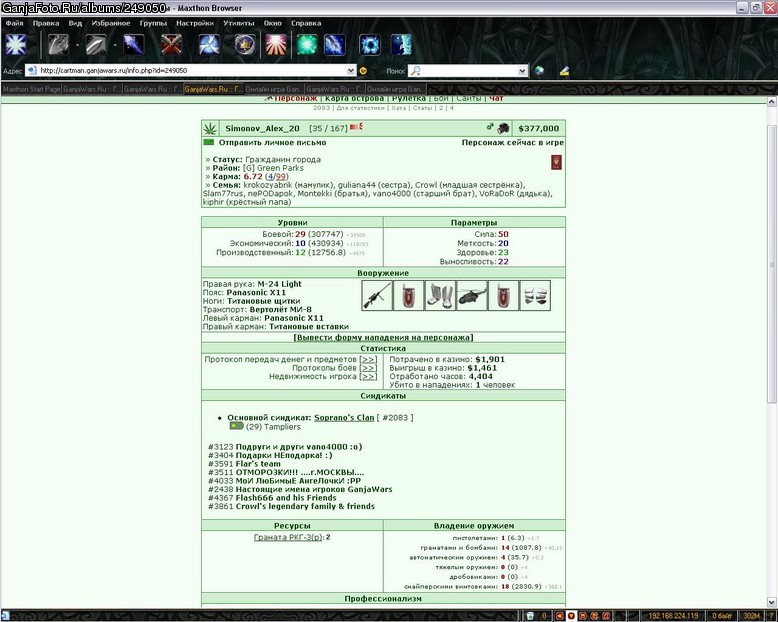This screenshot has width=778, height=622.
Task: Click the green globe icon near search box
Action: point(539,70)
